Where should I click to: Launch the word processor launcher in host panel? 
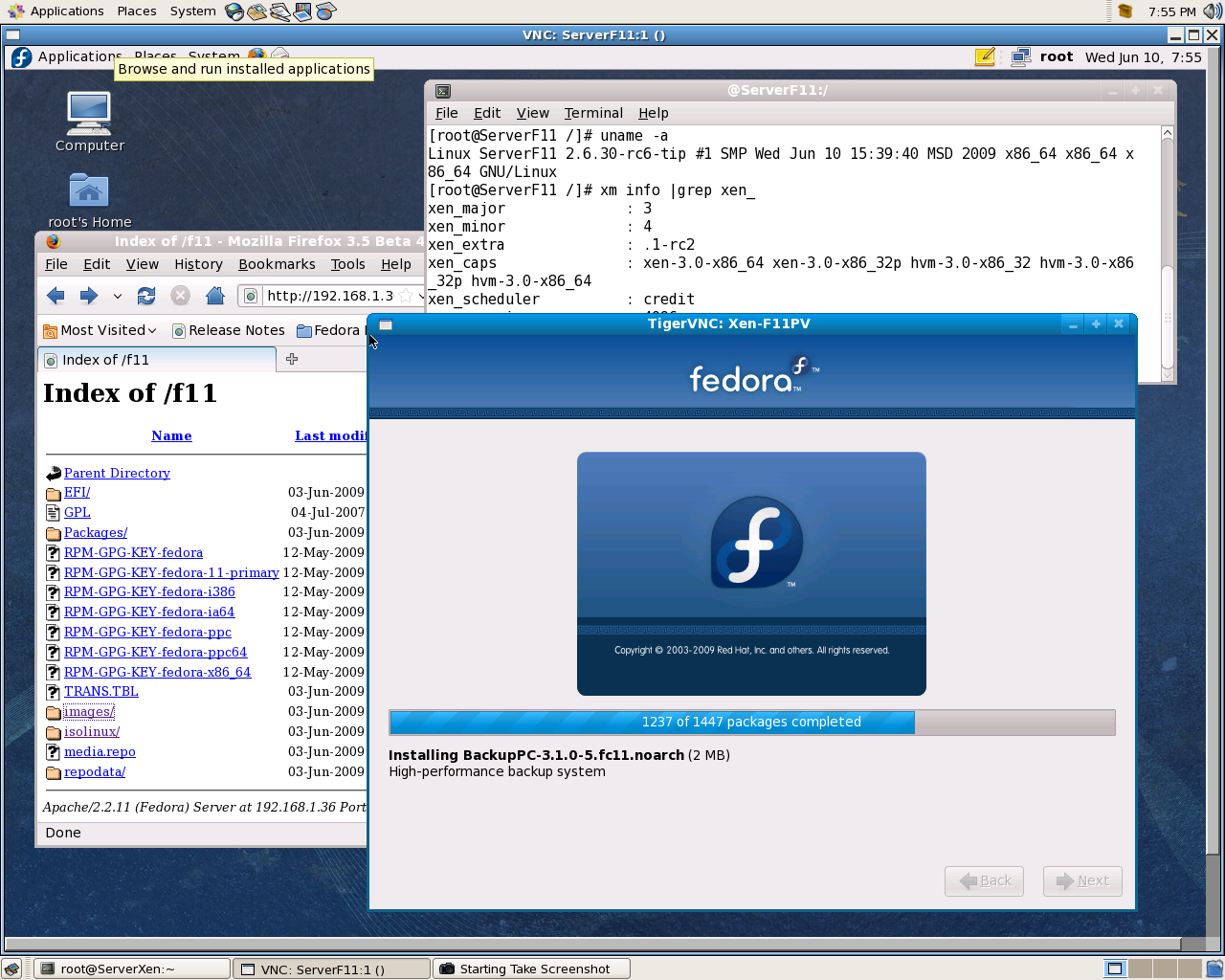(x=279, y=11)
